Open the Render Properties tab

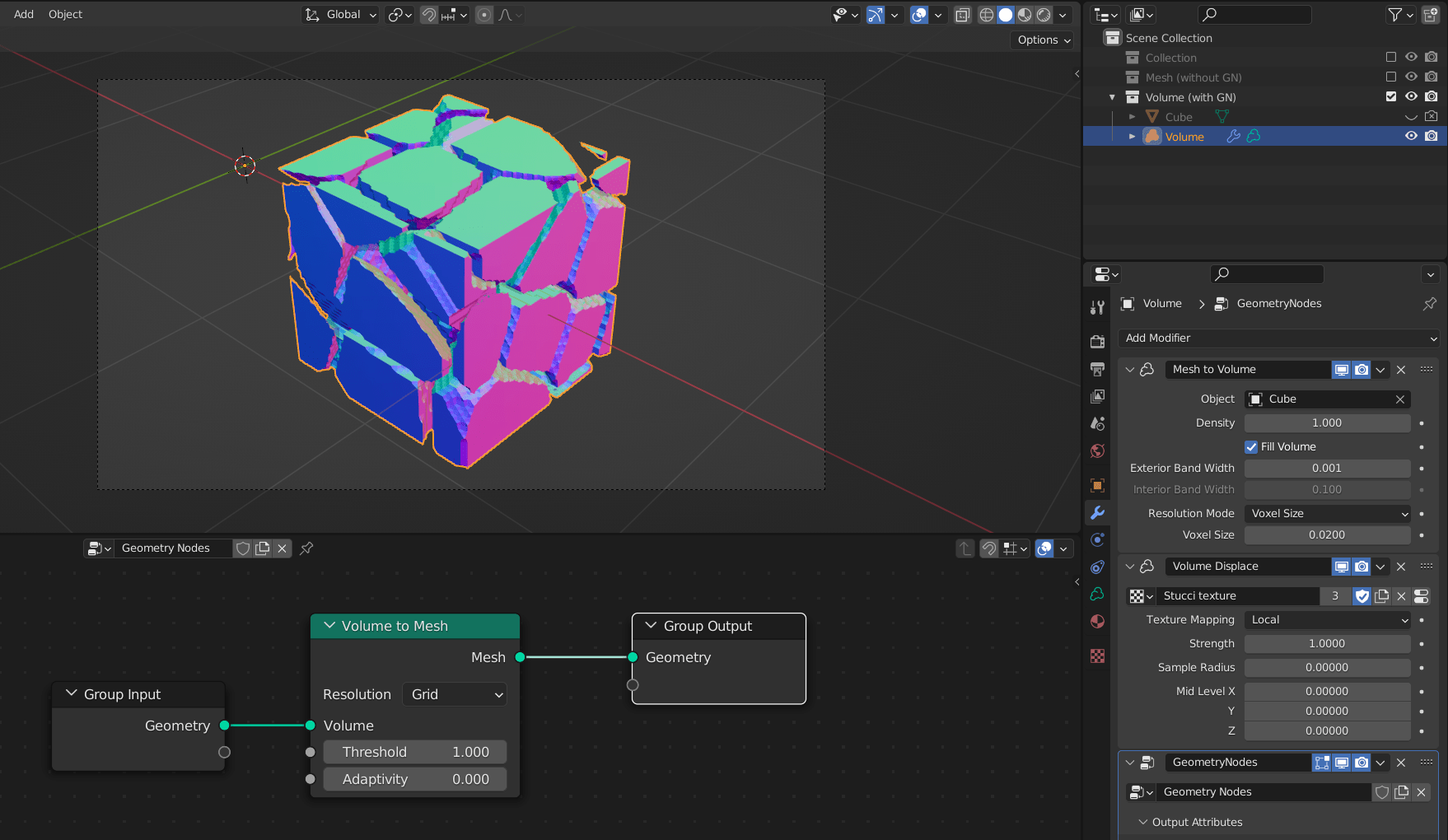coord(1097,340)
